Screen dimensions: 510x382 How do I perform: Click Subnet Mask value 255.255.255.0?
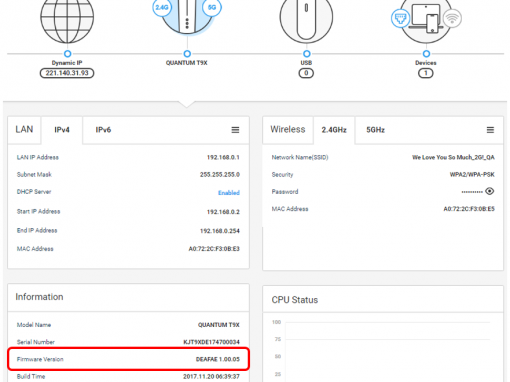[220, 175]
